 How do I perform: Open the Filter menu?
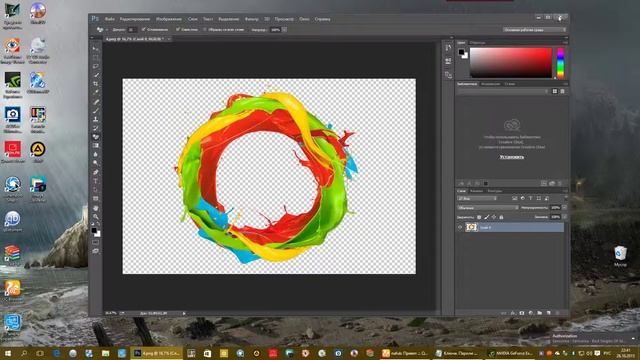pyautogui.click(x=251, y=19)
